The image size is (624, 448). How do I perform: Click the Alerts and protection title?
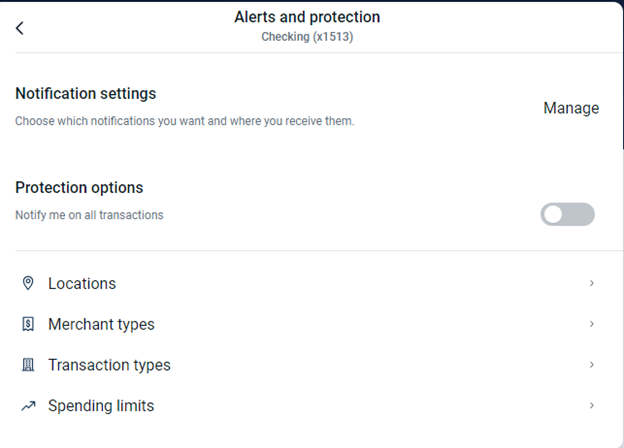click(x=307, y=17)
